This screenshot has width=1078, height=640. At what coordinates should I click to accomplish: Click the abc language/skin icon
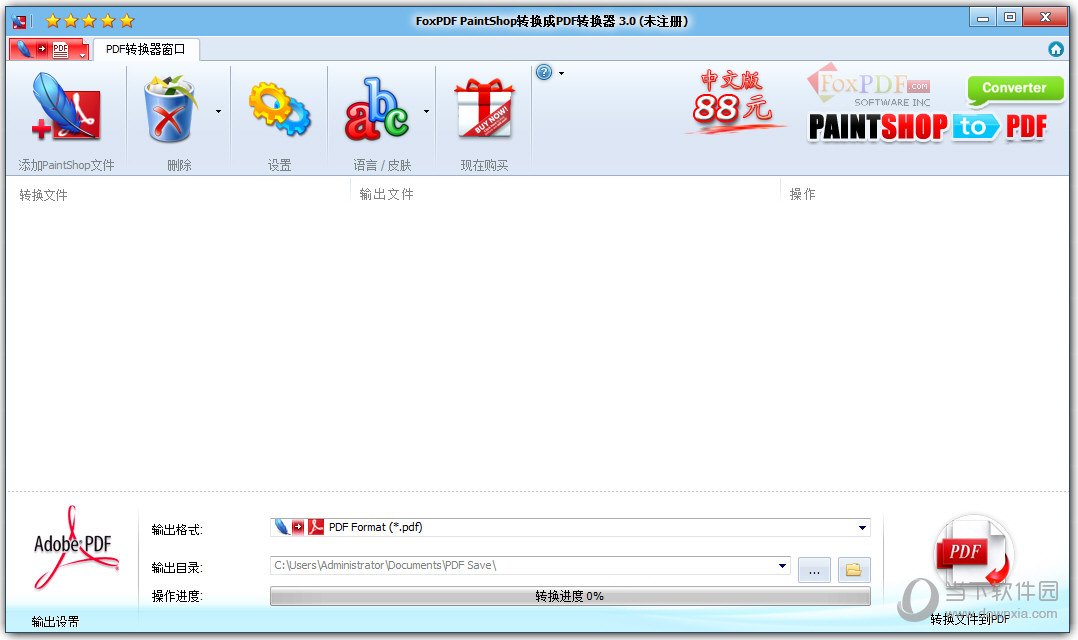377,109
